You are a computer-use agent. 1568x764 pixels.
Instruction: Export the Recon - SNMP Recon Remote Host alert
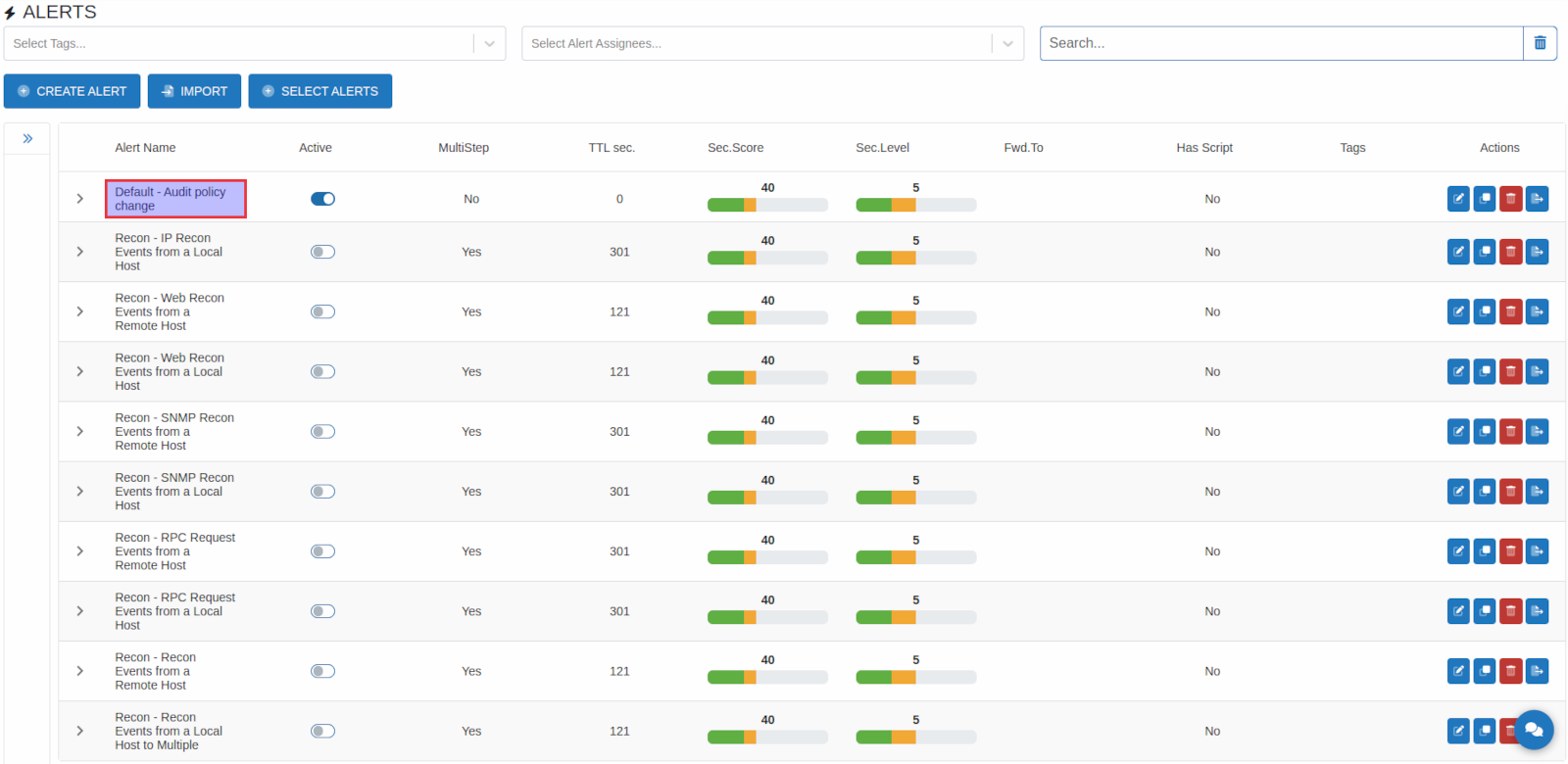tap(1538, 431)
